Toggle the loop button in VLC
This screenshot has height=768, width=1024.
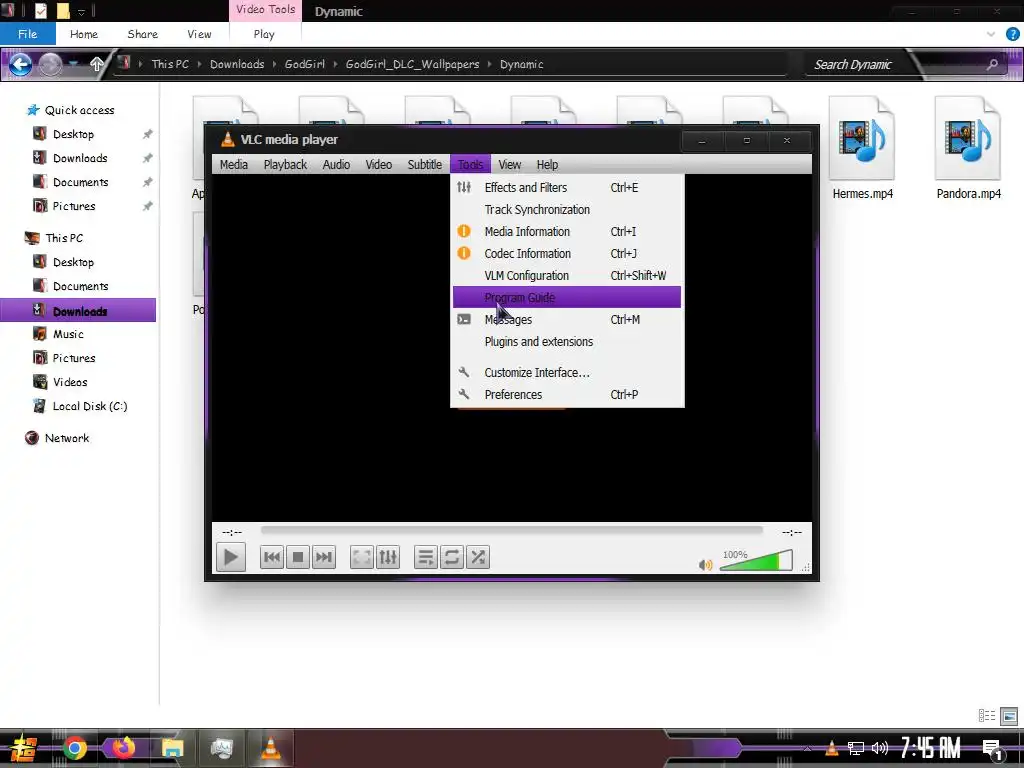(x=452, y=557)
